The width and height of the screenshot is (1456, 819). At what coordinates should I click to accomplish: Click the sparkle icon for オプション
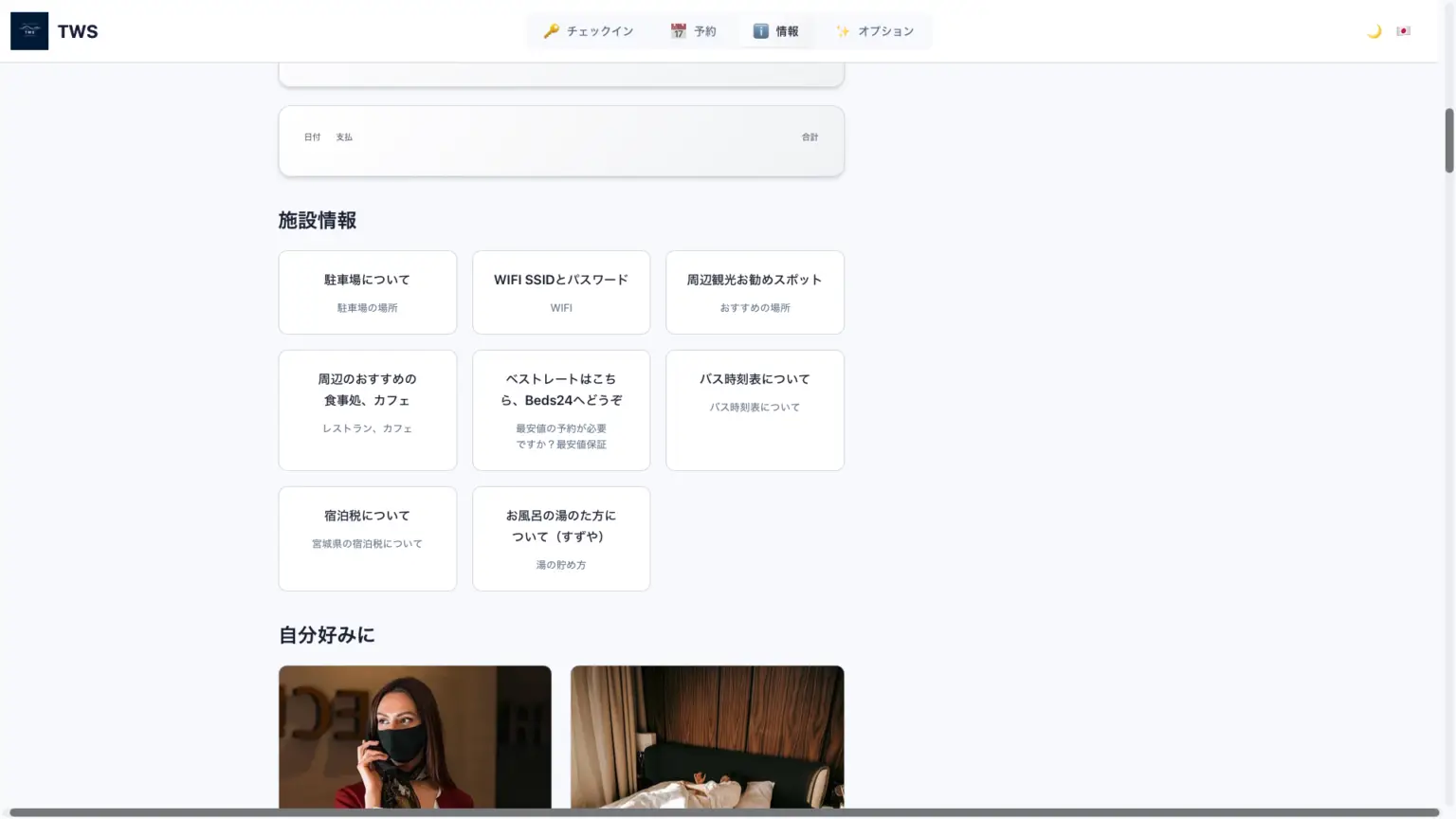click(x=843, y=31)
